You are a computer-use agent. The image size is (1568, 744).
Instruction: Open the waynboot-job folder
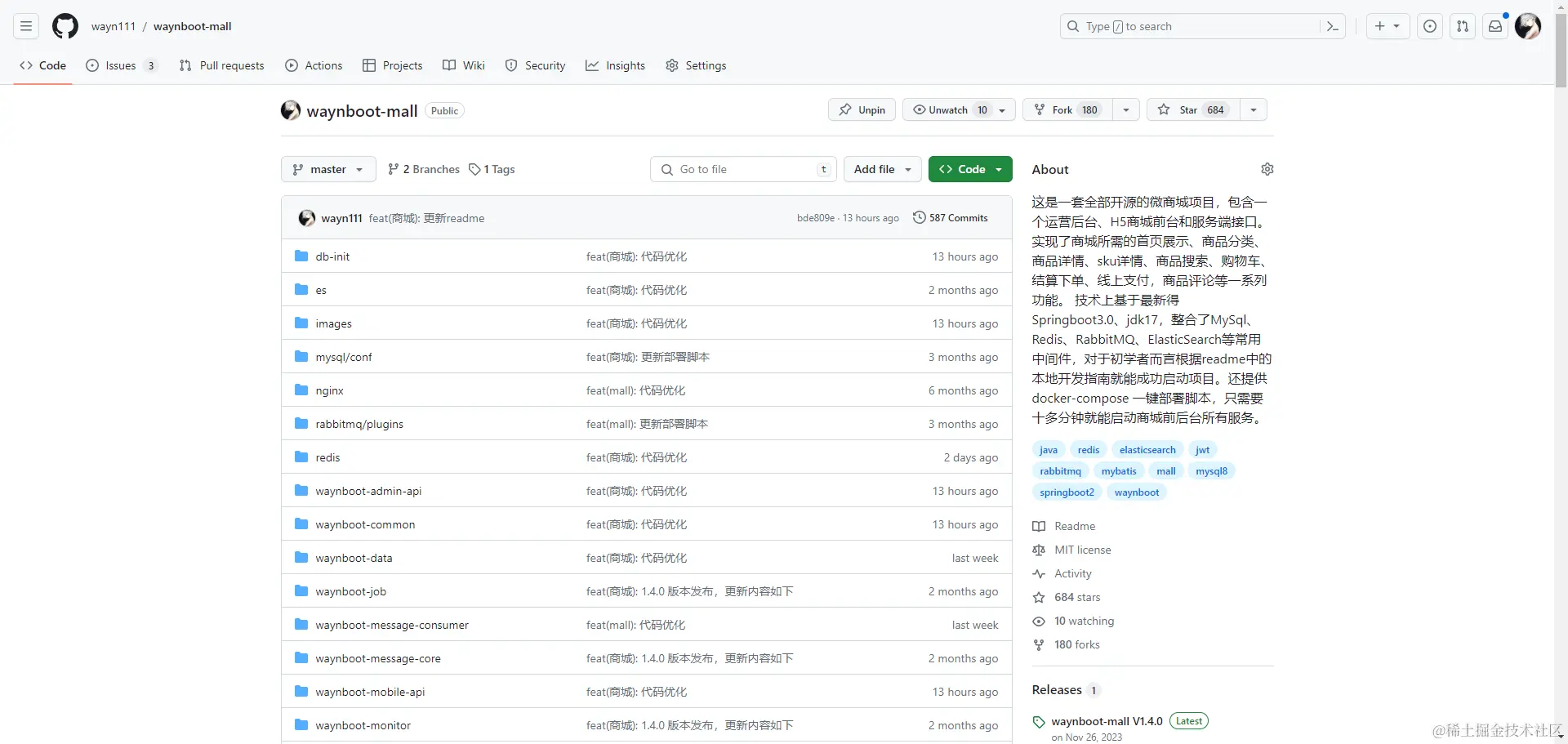click(350, 591)
